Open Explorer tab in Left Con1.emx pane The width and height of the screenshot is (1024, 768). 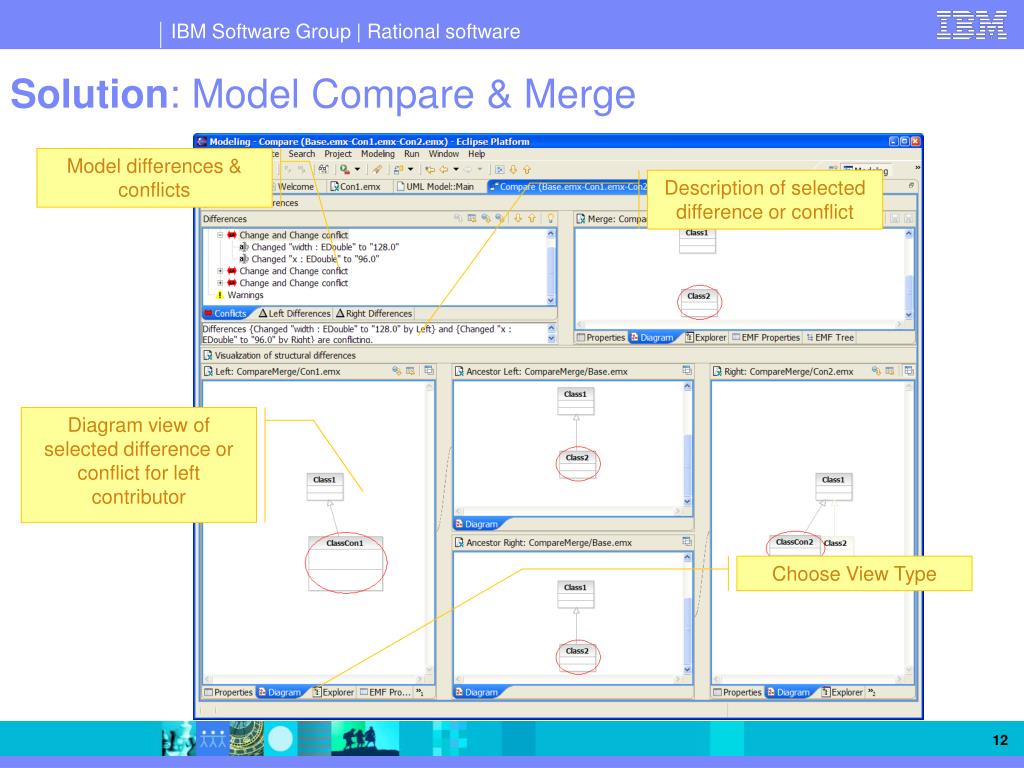334,692
